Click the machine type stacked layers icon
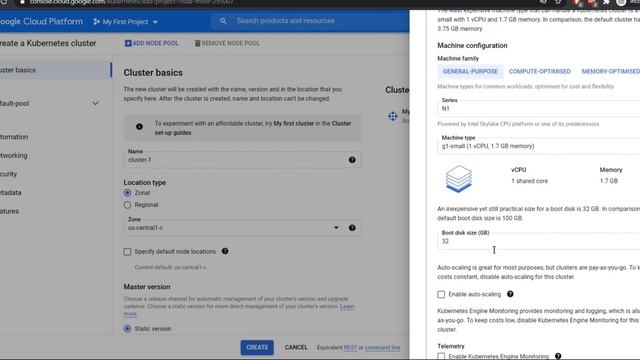This screenshot has height=360, width=640. [459, 179]
